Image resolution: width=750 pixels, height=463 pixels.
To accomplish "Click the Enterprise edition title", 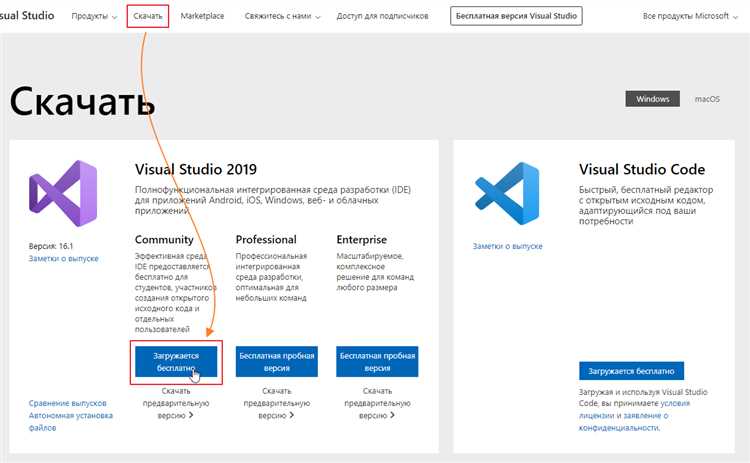I will [362, 239].
